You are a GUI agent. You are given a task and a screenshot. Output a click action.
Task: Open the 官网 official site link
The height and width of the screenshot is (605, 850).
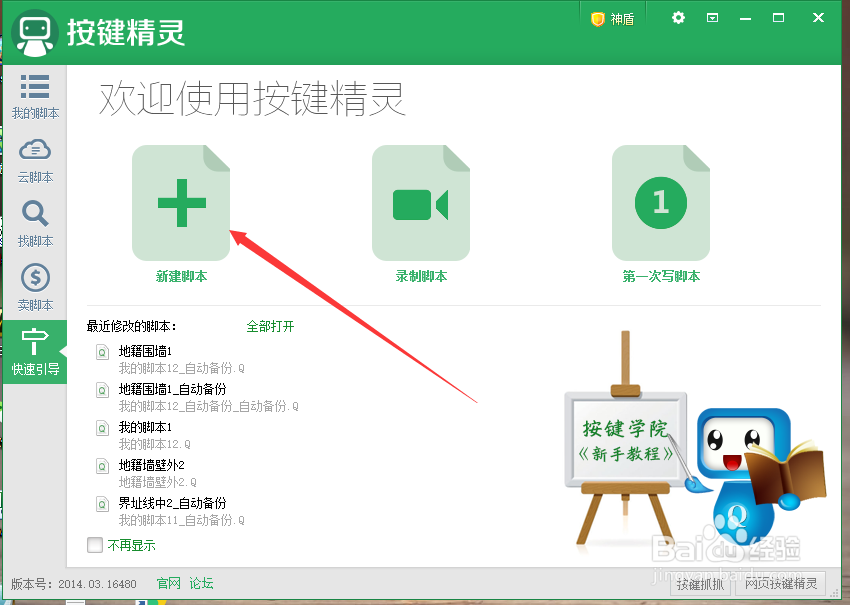tap(169, 583)
